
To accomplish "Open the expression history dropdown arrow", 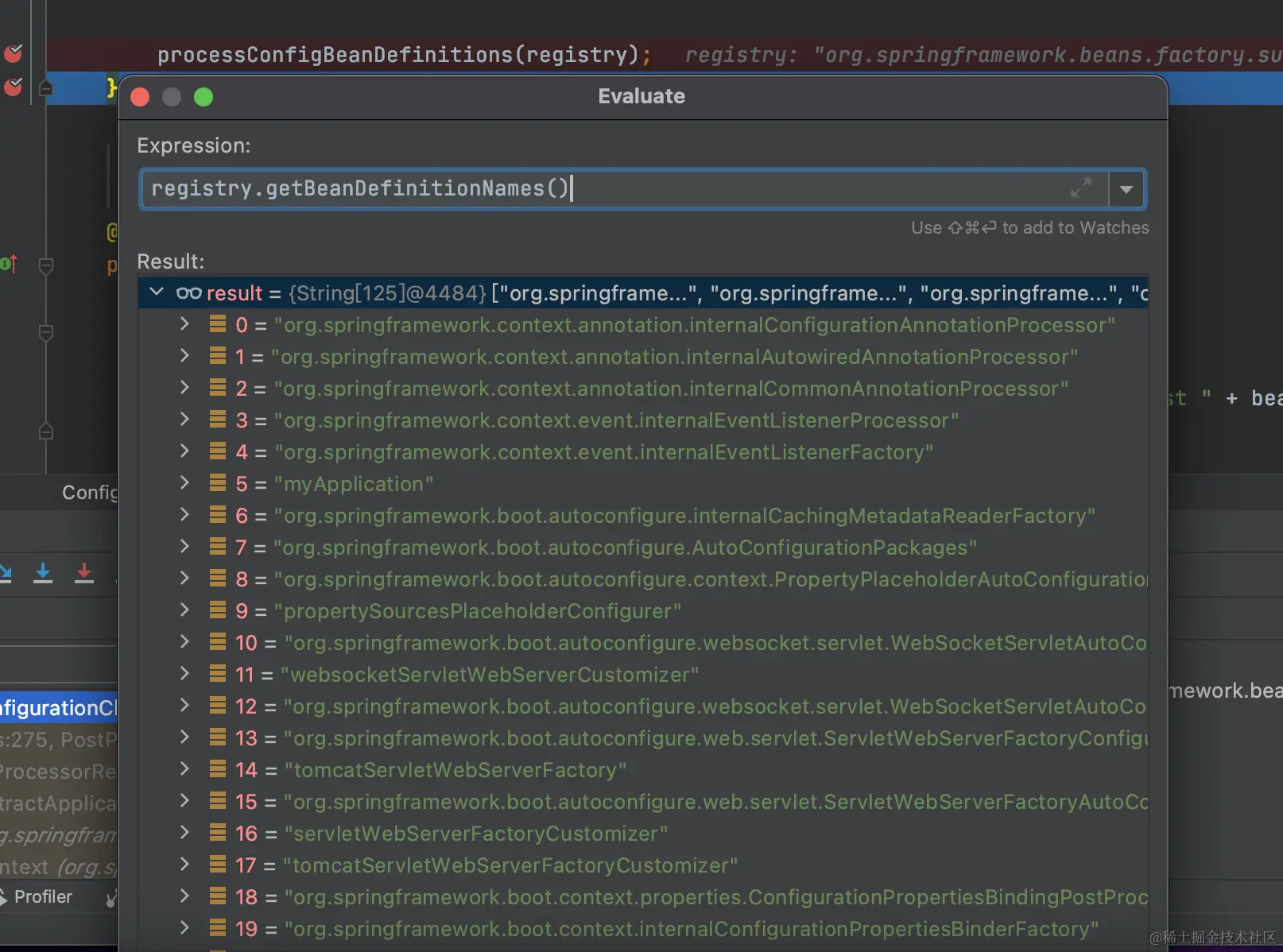I will point(1126,189).
